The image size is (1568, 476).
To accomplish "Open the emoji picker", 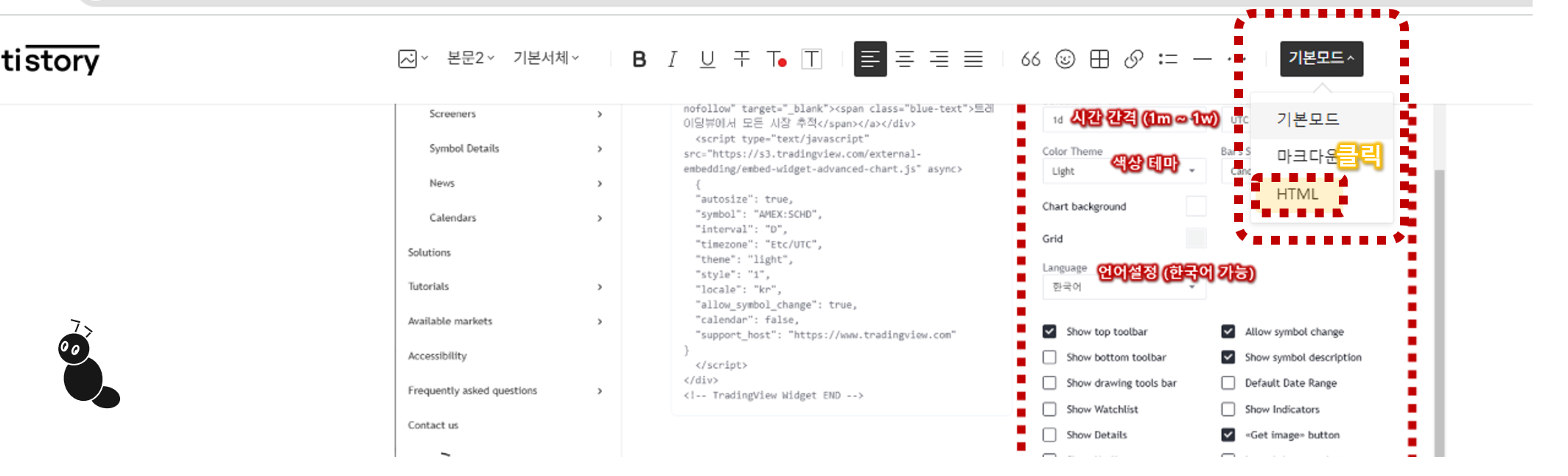I will [1065, 59].
